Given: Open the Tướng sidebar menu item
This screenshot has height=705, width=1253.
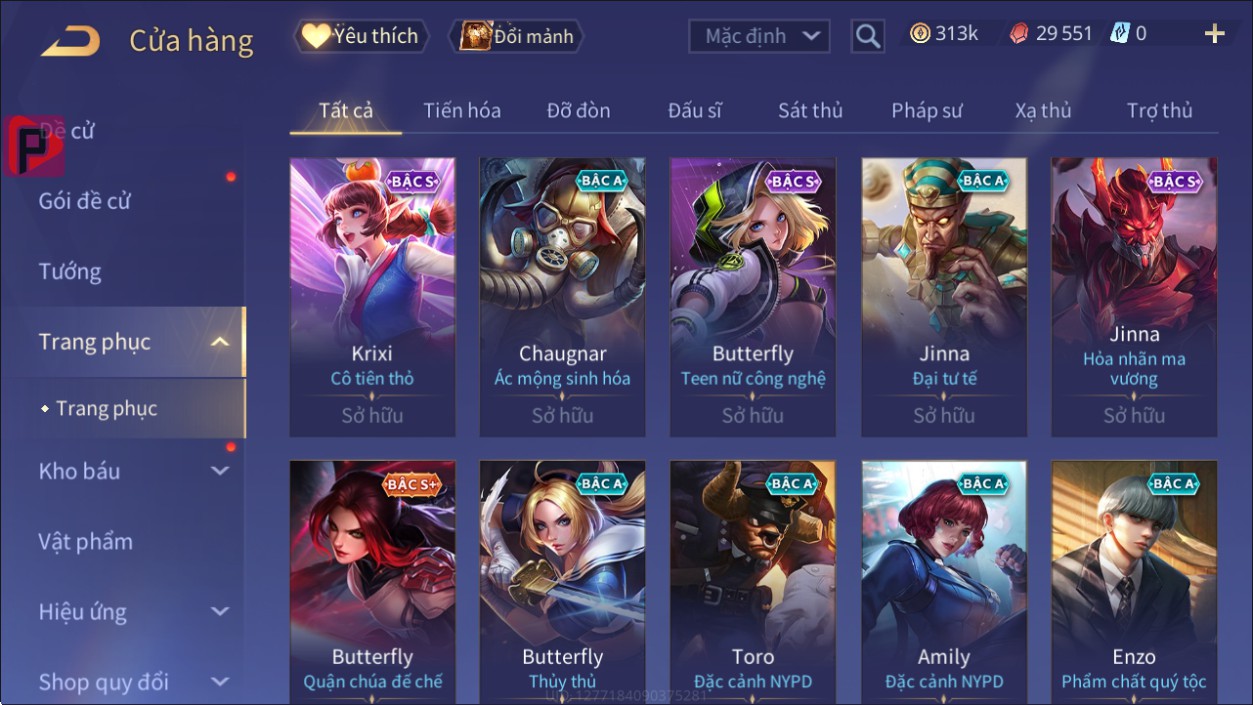Looking at the screenshot, I should click(70, 271).
